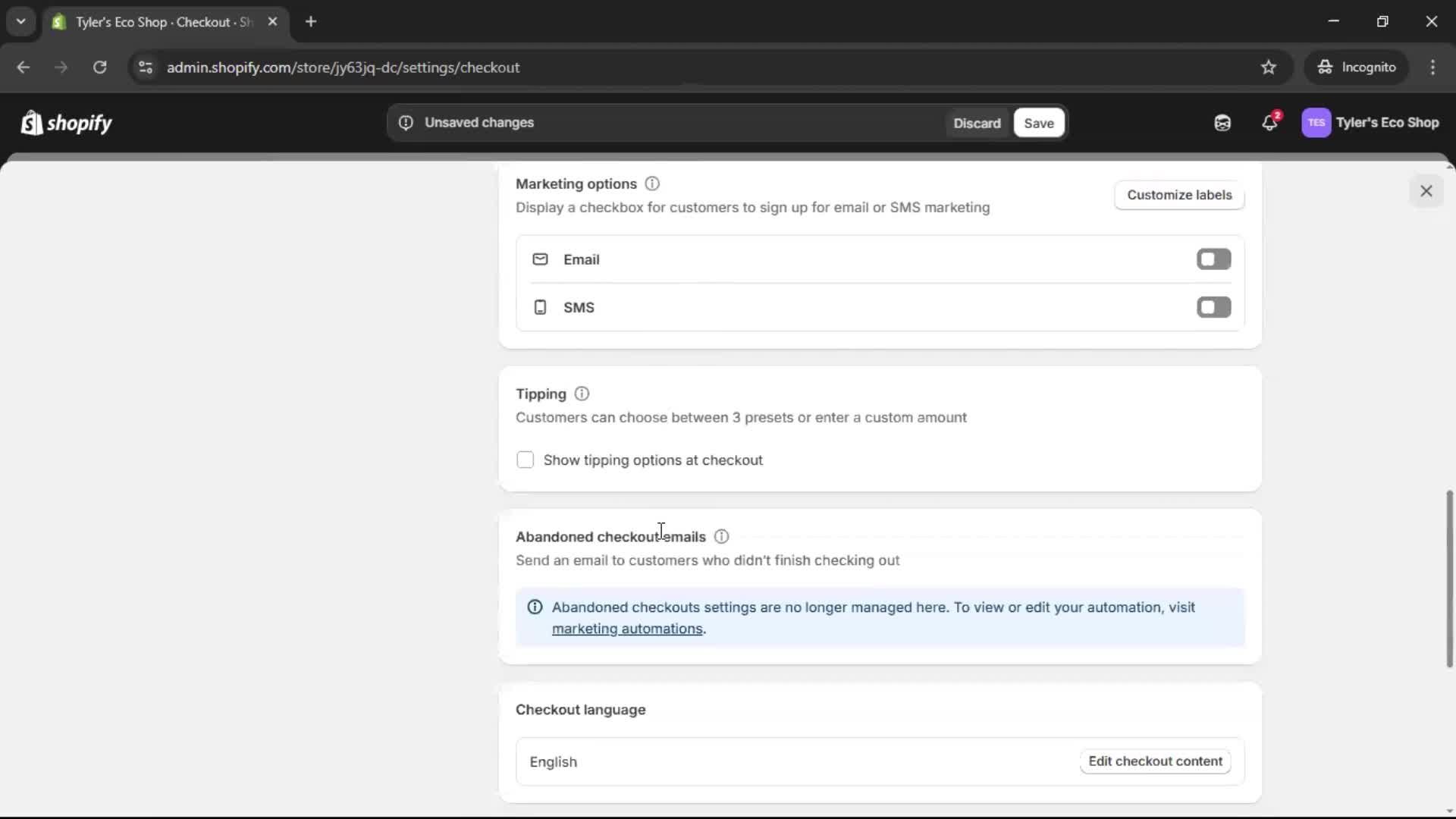Screen dimensions: 1456x819
Task: Click the phone icon next to SMS
Action: (539, 307)
